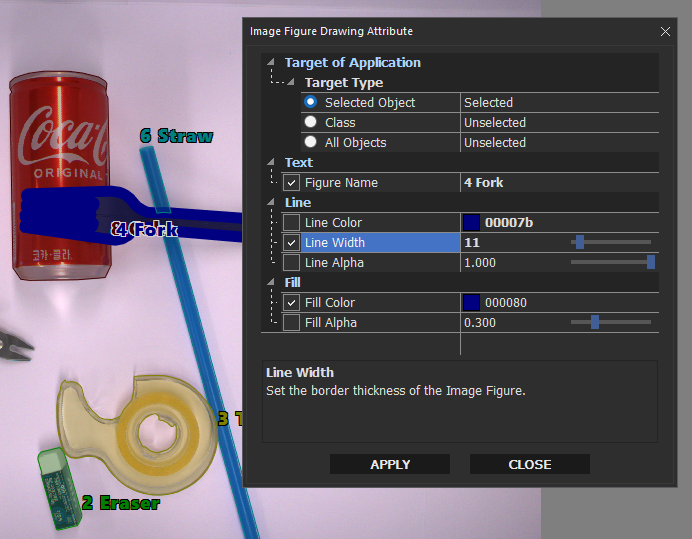Pick the All Objects radio option
692x539 pixels.
pos(311,142)
